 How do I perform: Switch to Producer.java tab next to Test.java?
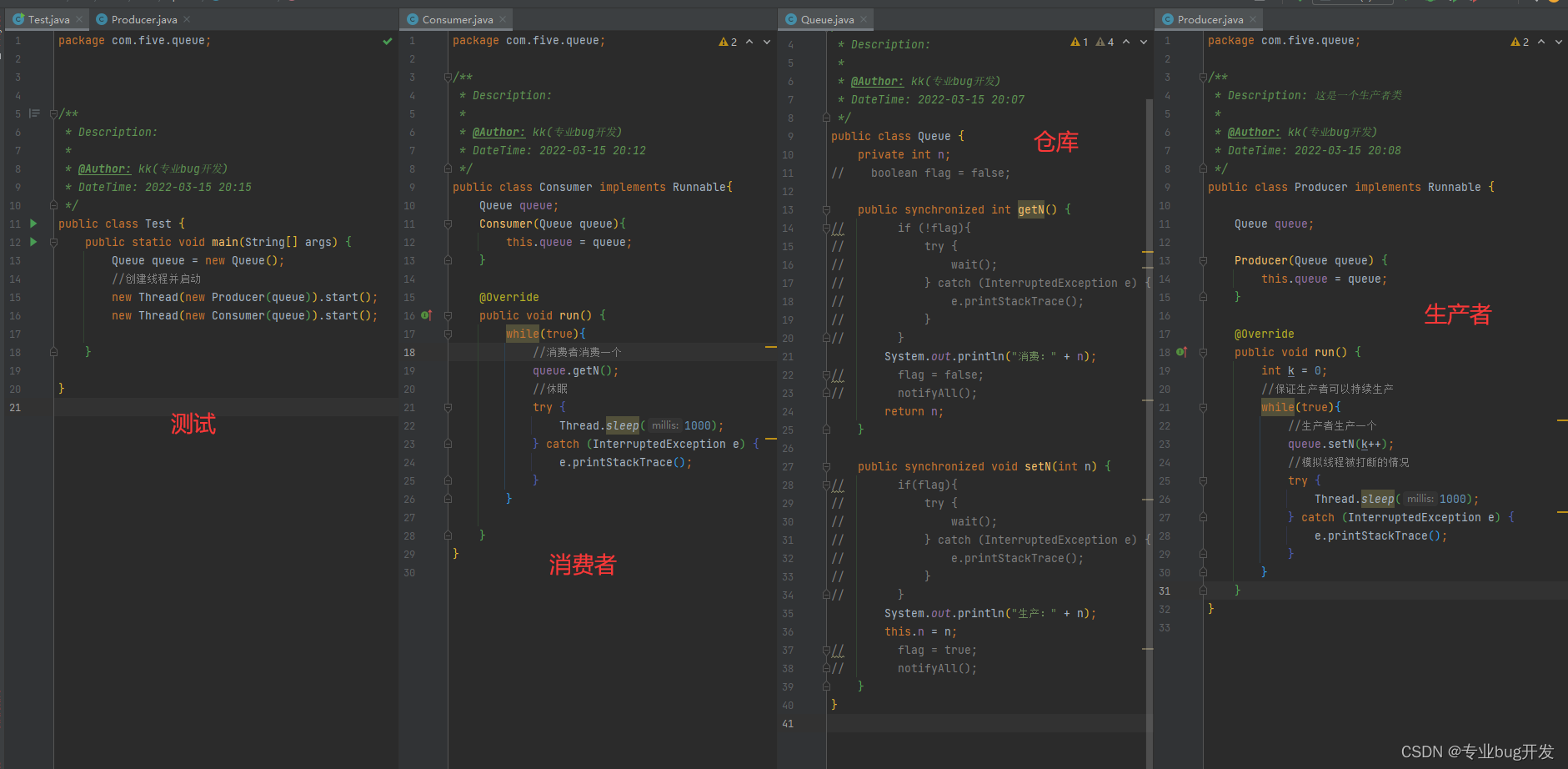click(143, 19)
